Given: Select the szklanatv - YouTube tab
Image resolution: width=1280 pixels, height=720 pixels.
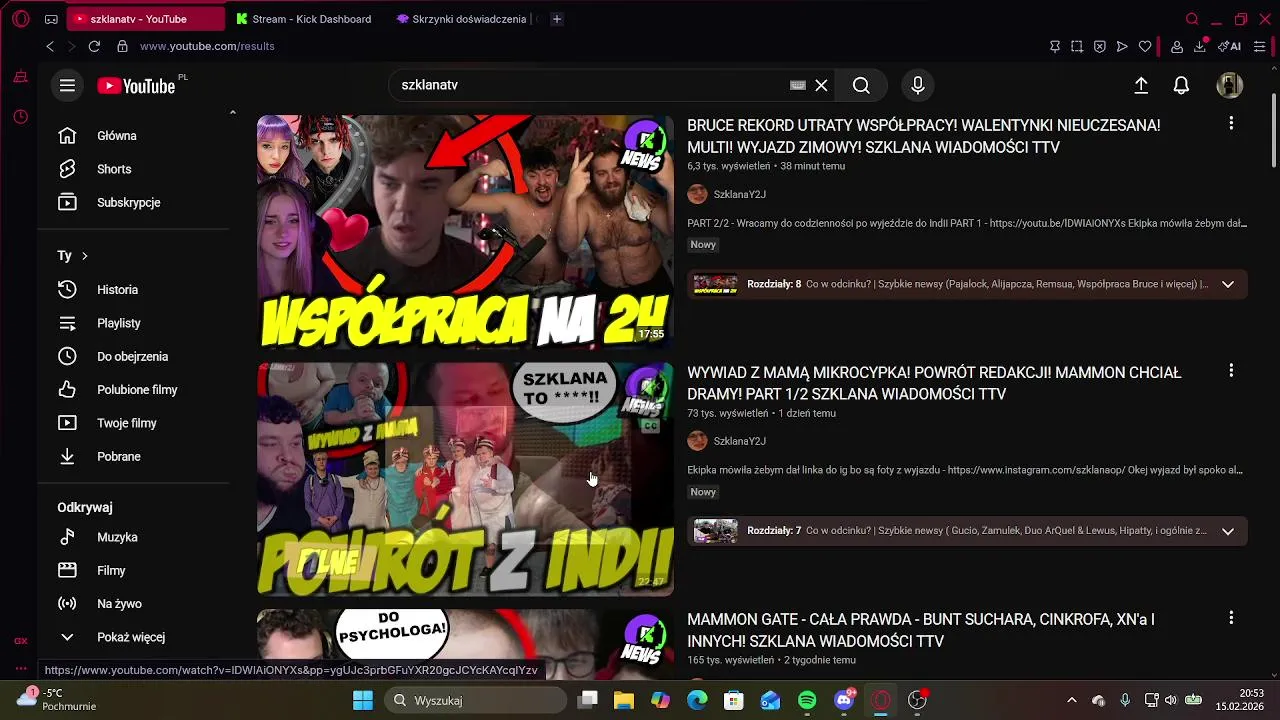Looking at the screenshot, I should (x=147, y=19).
